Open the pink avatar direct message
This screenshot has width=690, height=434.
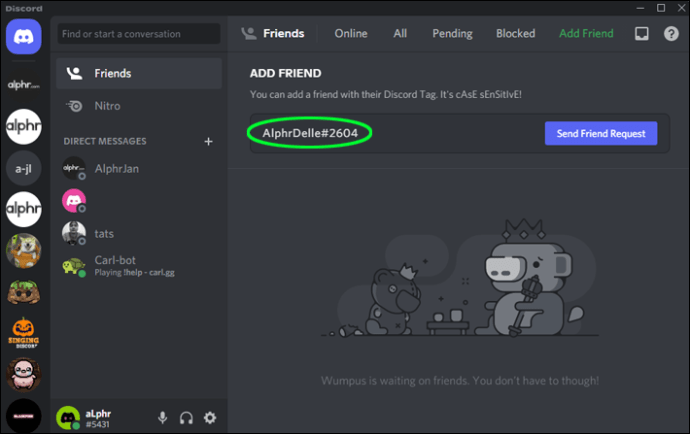tap(139, 201)
